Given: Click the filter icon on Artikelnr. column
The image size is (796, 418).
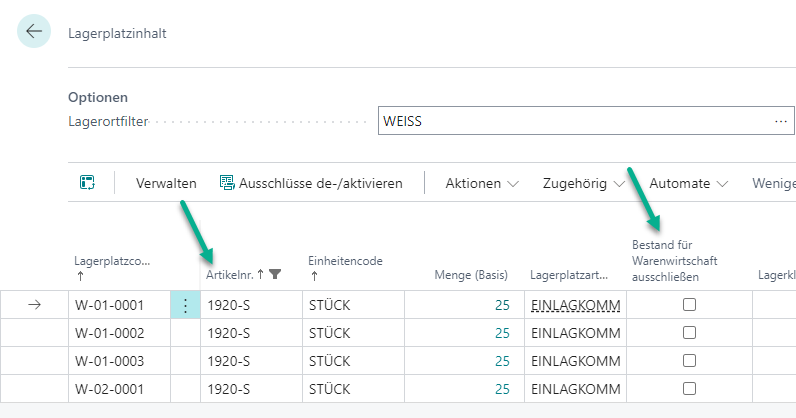Looking at the screenshot, I should [x=276, y=274].
